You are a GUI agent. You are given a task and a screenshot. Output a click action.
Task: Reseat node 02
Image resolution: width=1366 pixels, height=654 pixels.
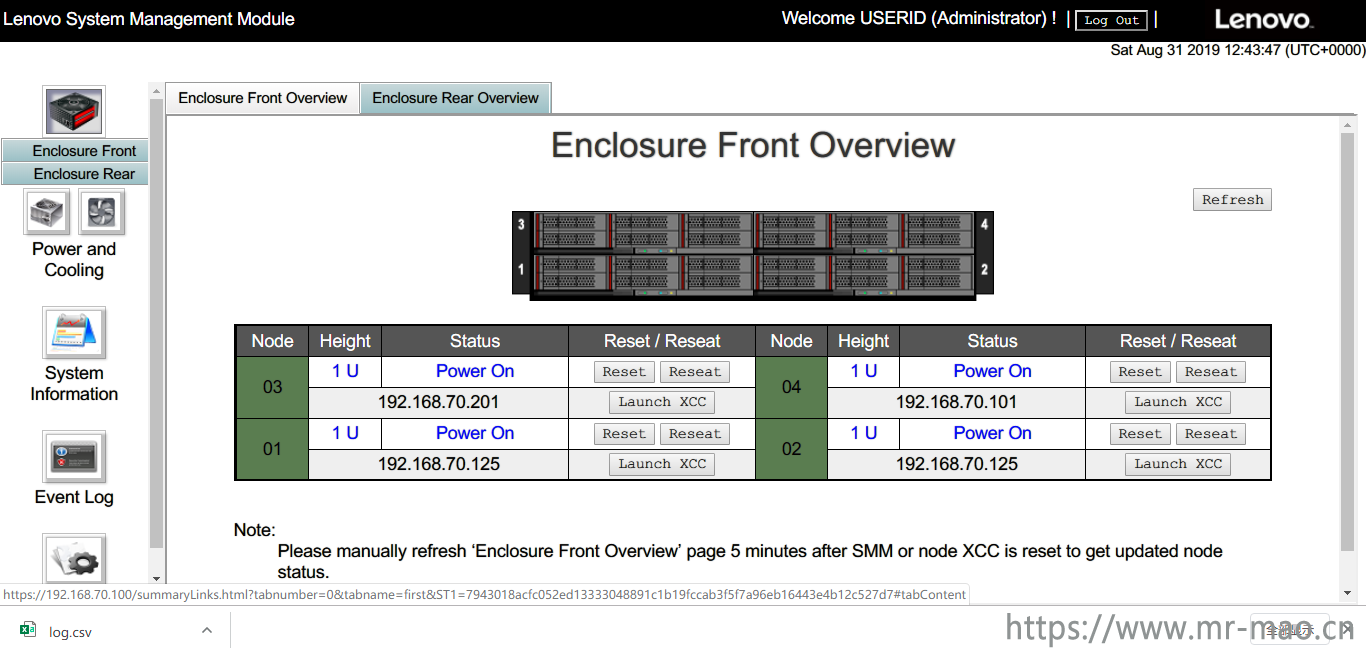point(1211,434)
